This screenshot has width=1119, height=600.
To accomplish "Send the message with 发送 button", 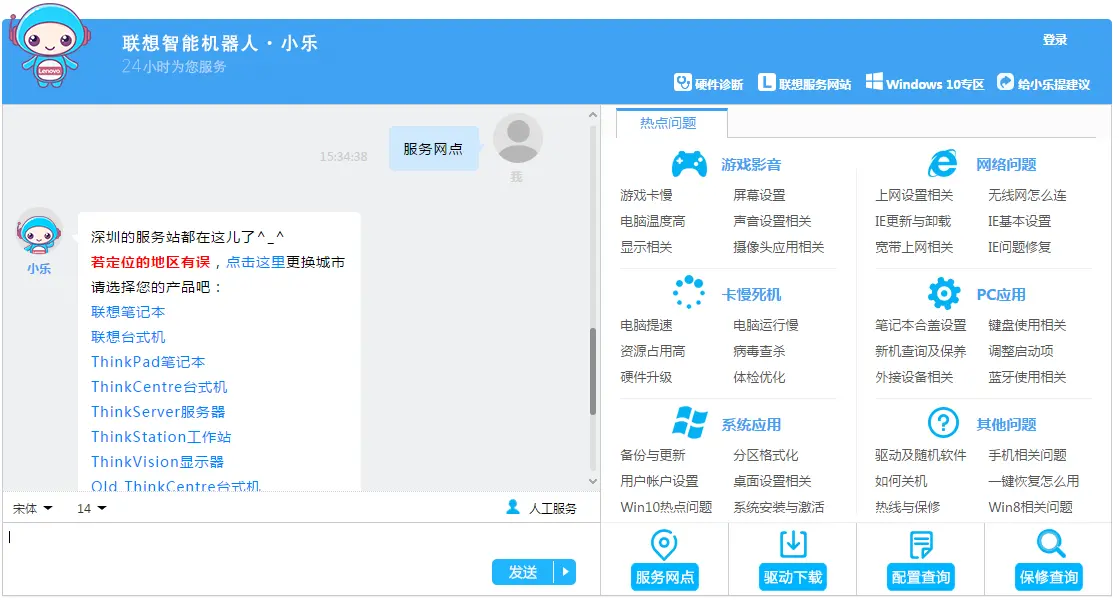I will 523,572.
